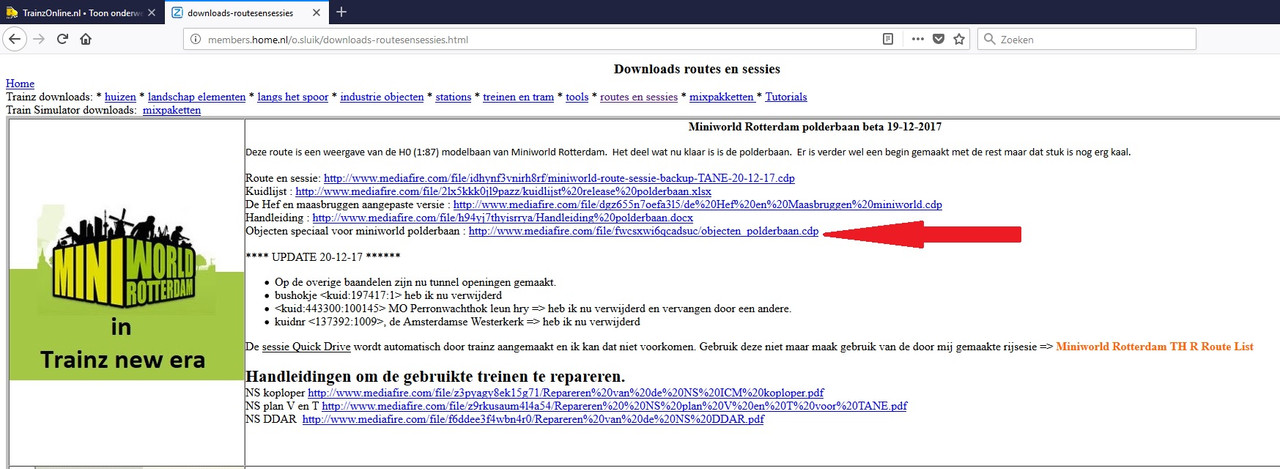Screen dimensions: 1280x469
Task: Open the Handleiding polderbaan docx link
Action: [x=503, y=217]
